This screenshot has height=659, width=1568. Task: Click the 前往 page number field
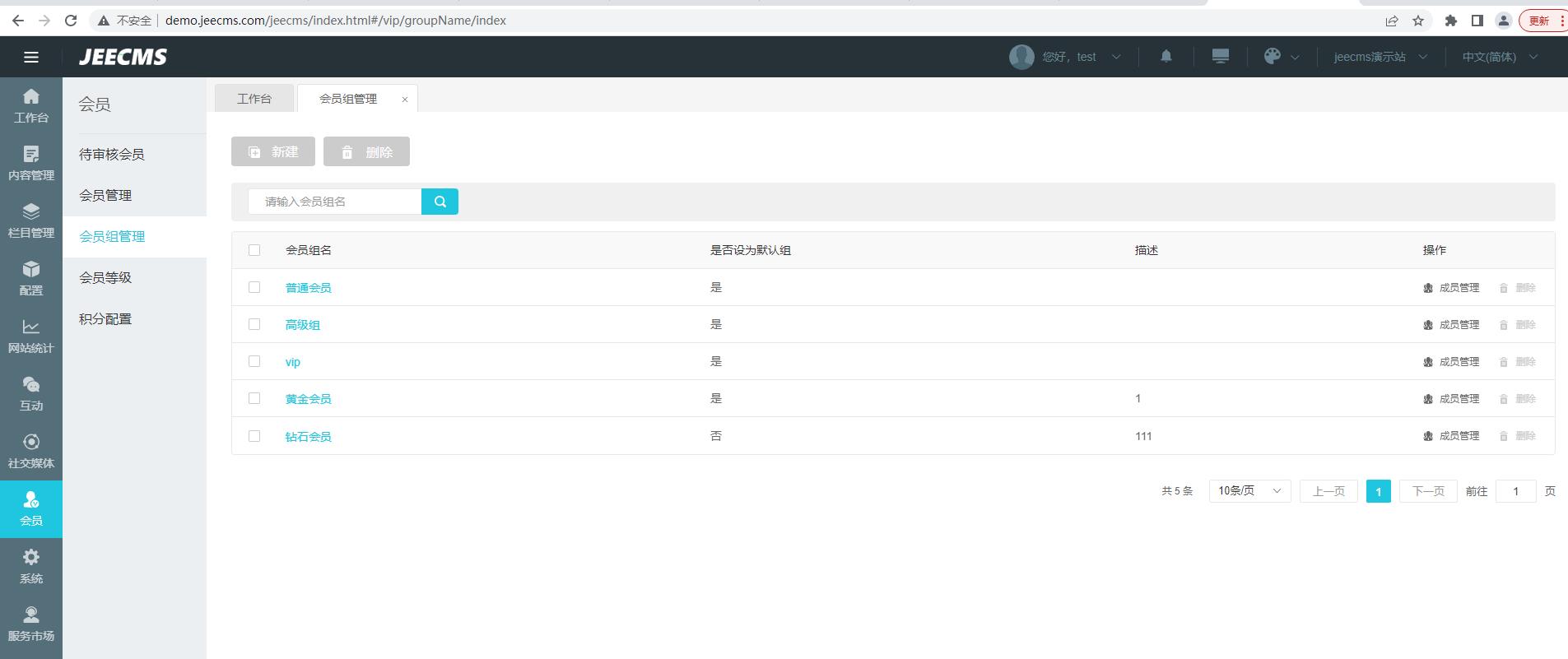click(1515, 491)
